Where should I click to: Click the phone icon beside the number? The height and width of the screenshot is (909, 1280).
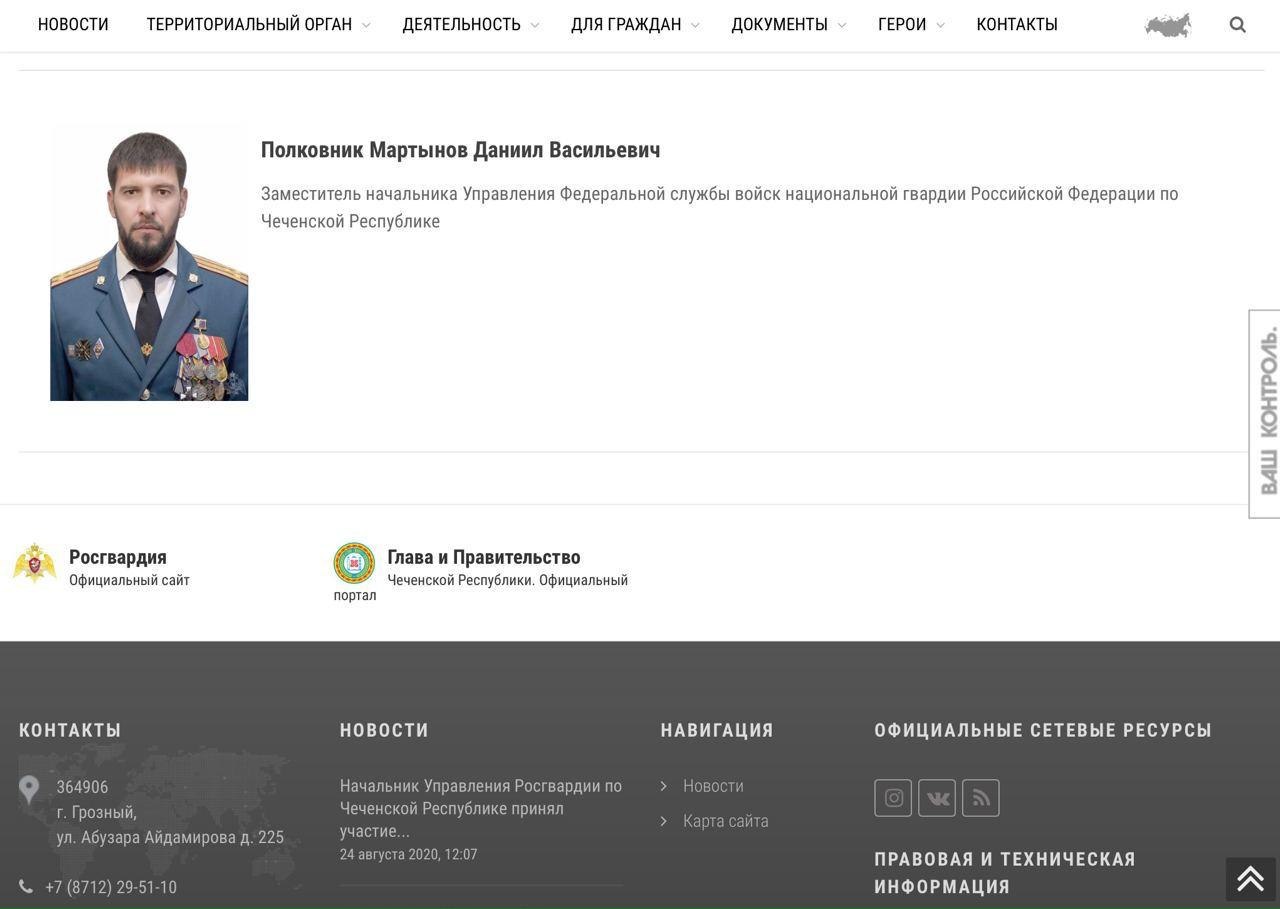pyautogui.click(x=26, y=887)
